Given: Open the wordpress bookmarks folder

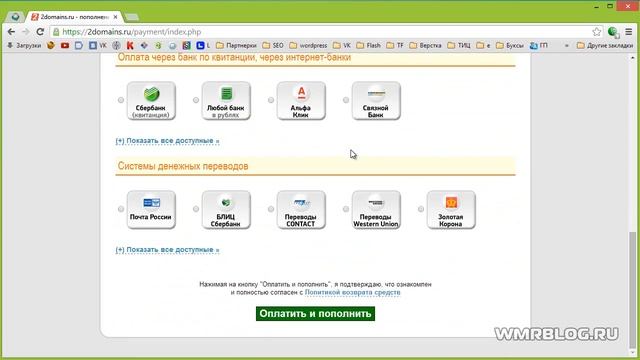Looking at the screenshot, I should coord(308,45).
